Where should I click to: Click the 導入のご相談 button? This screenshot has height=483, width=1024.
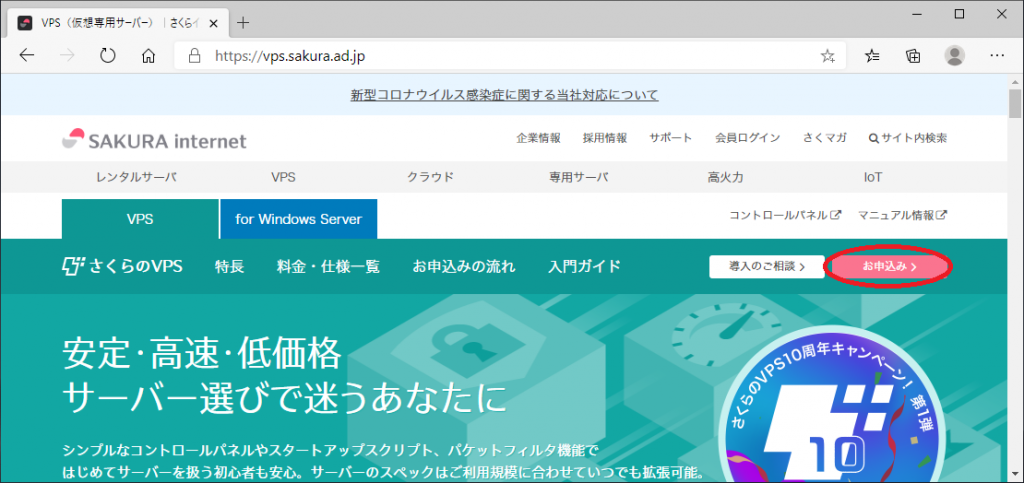tap(766, 267)
